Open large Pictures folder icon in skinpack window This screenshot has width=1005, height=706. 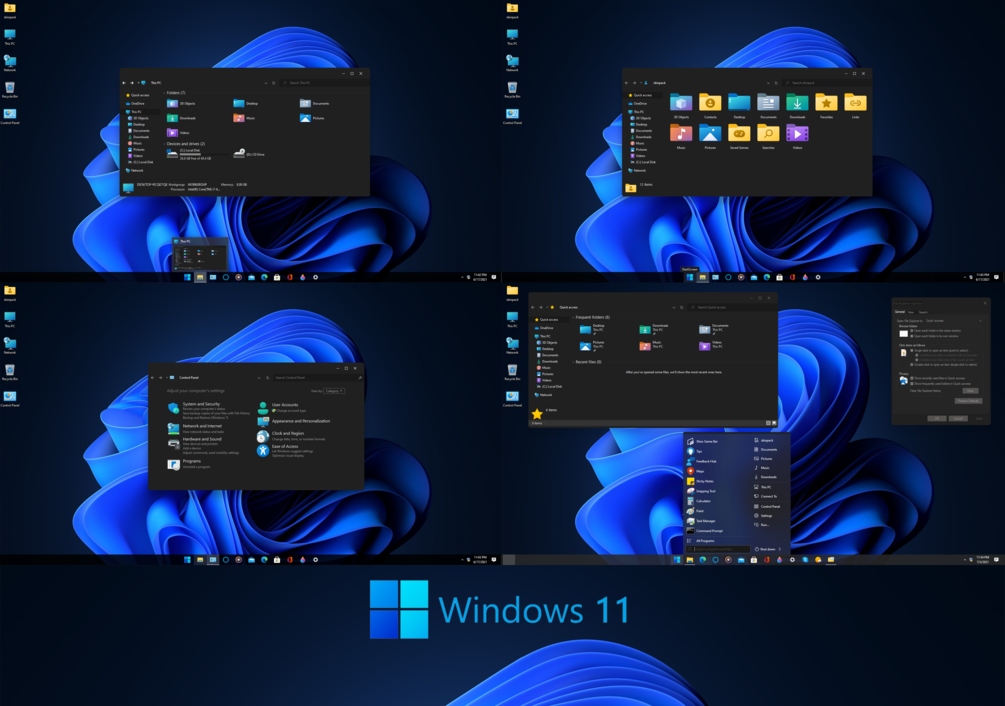point(710,133)
